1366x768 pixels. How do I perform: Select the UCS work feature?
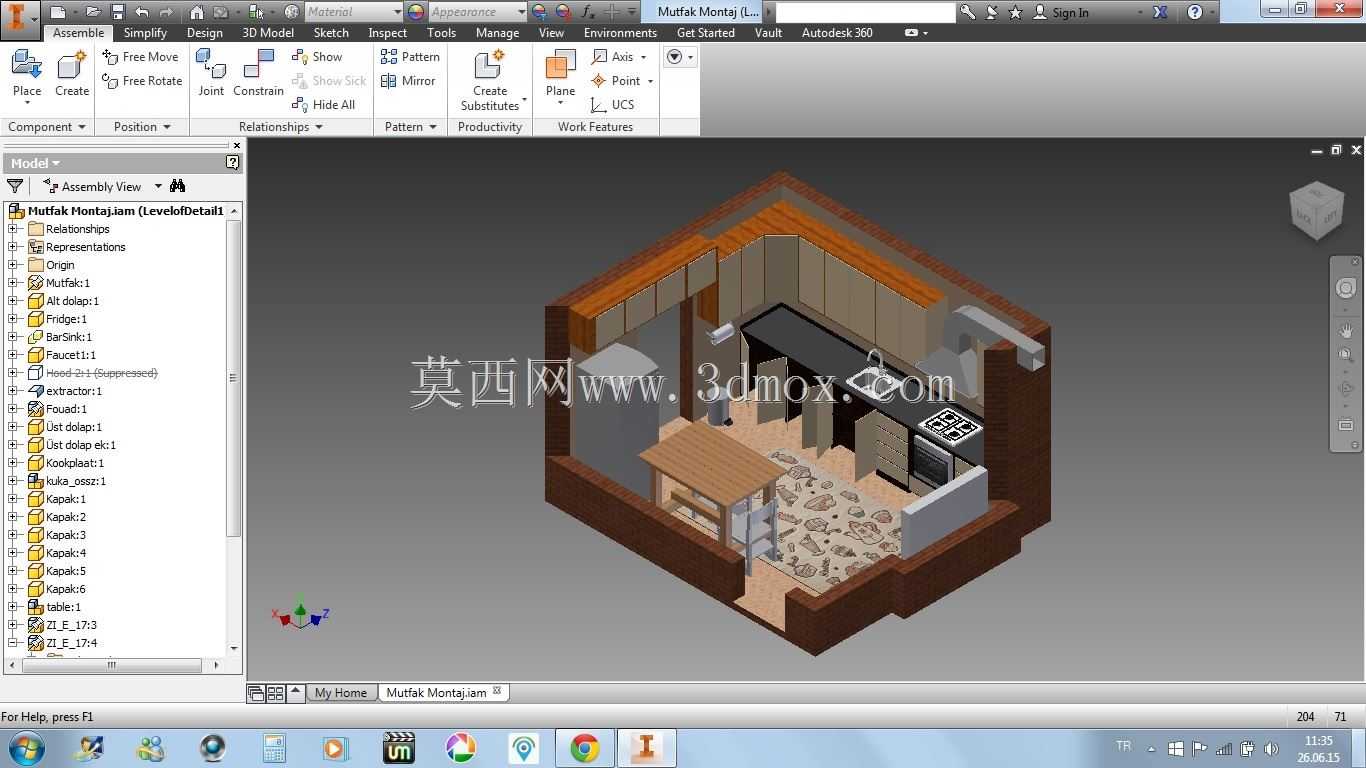[612, 105]
